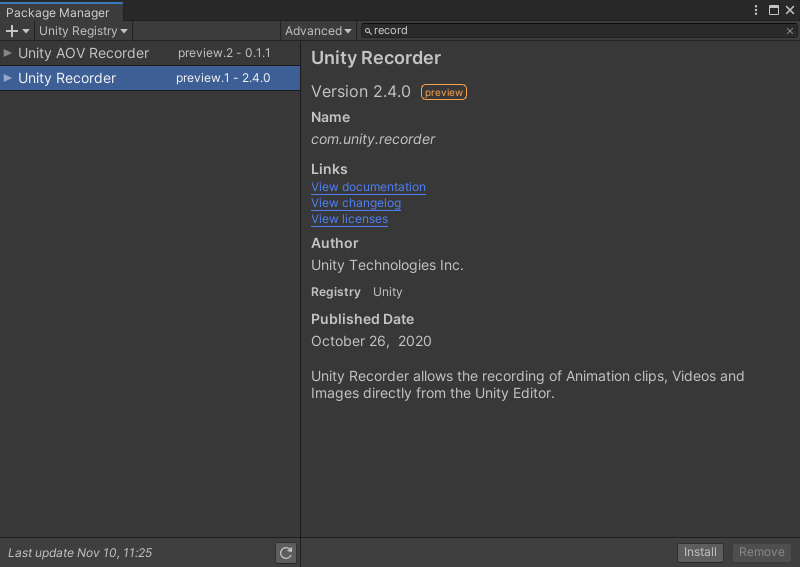Open the Package Manager kebab options menu

pyautogui.click(x=756, y=10)
